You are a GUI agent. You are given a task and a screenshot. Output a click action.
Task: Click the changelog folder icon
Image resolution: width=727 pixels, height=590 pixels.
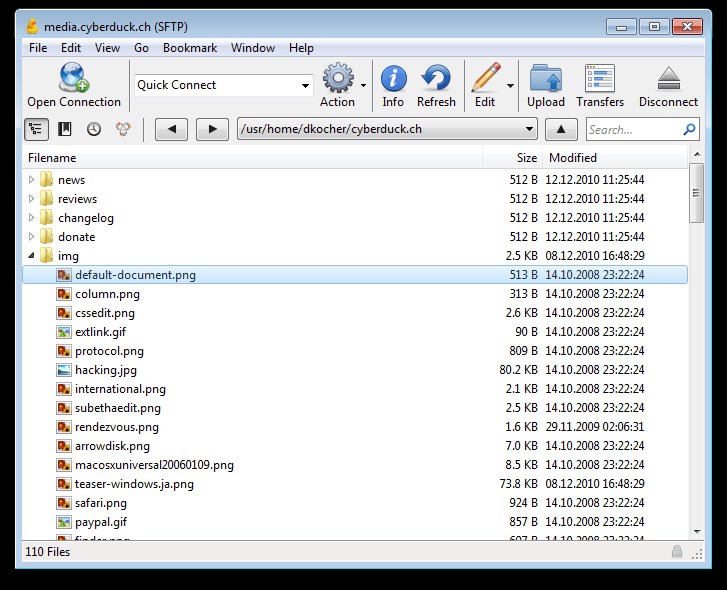(46, 217)
